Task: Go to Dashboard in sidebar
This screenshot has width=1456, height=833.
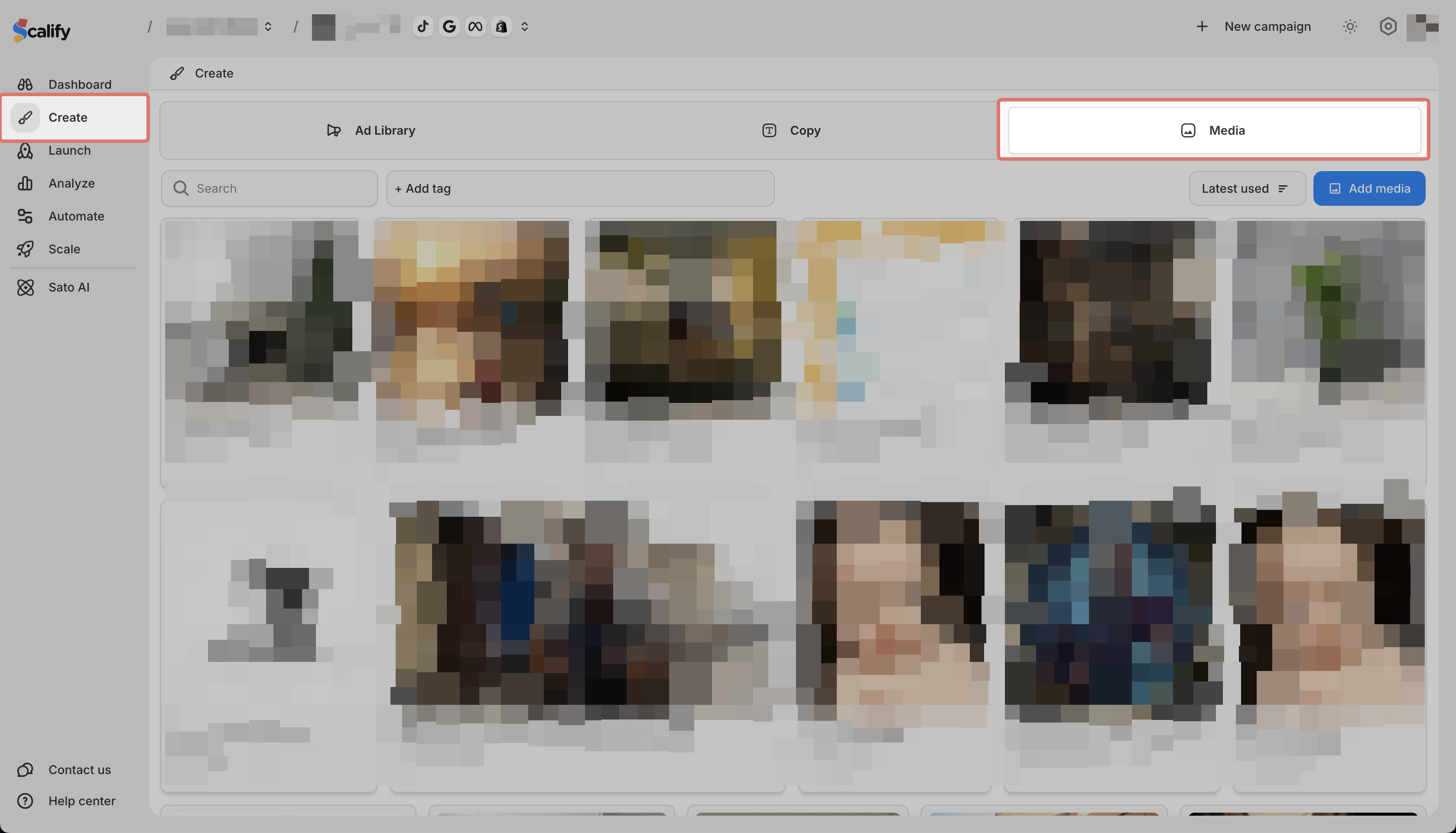Action: pyautogui.click(x=80, y=84)
